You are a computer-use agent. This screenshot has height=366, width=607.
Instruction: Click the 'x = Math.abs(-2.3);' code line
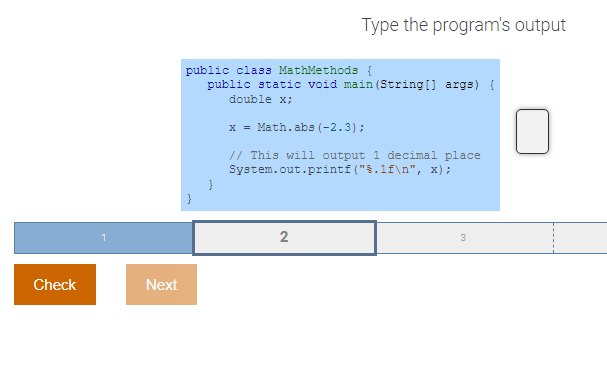297,127
